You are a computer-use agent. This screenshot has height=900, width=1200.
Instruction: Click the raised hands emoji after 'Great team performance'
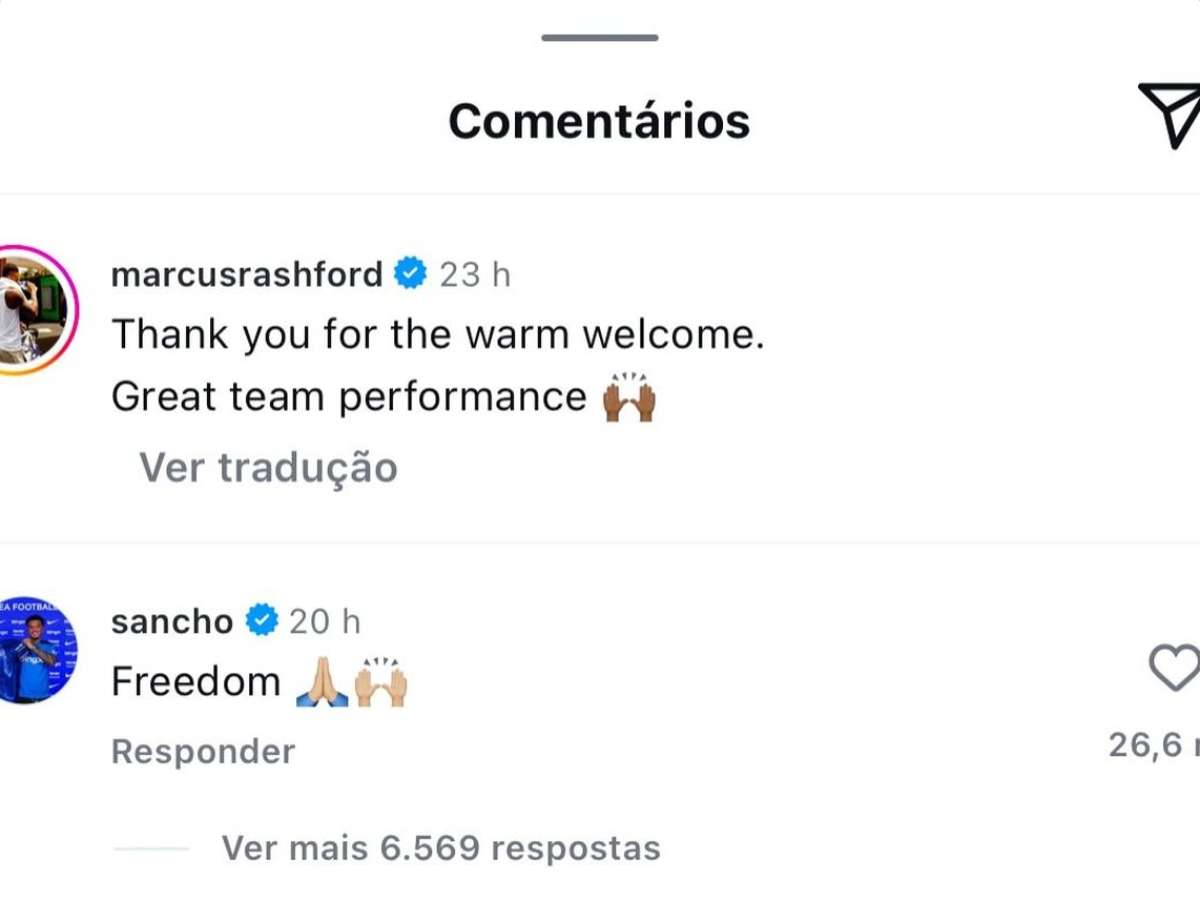point(629,398)
